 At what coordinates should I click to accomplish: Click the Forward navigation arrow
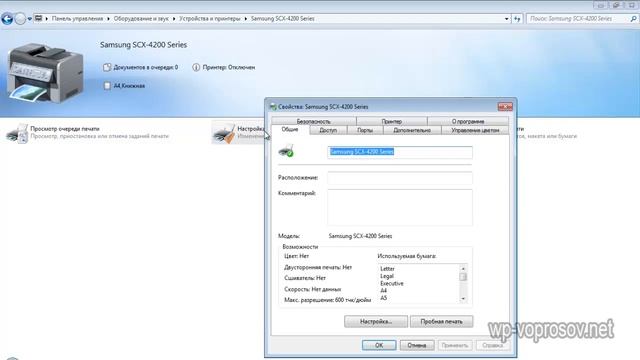click(x=20, y=19)
